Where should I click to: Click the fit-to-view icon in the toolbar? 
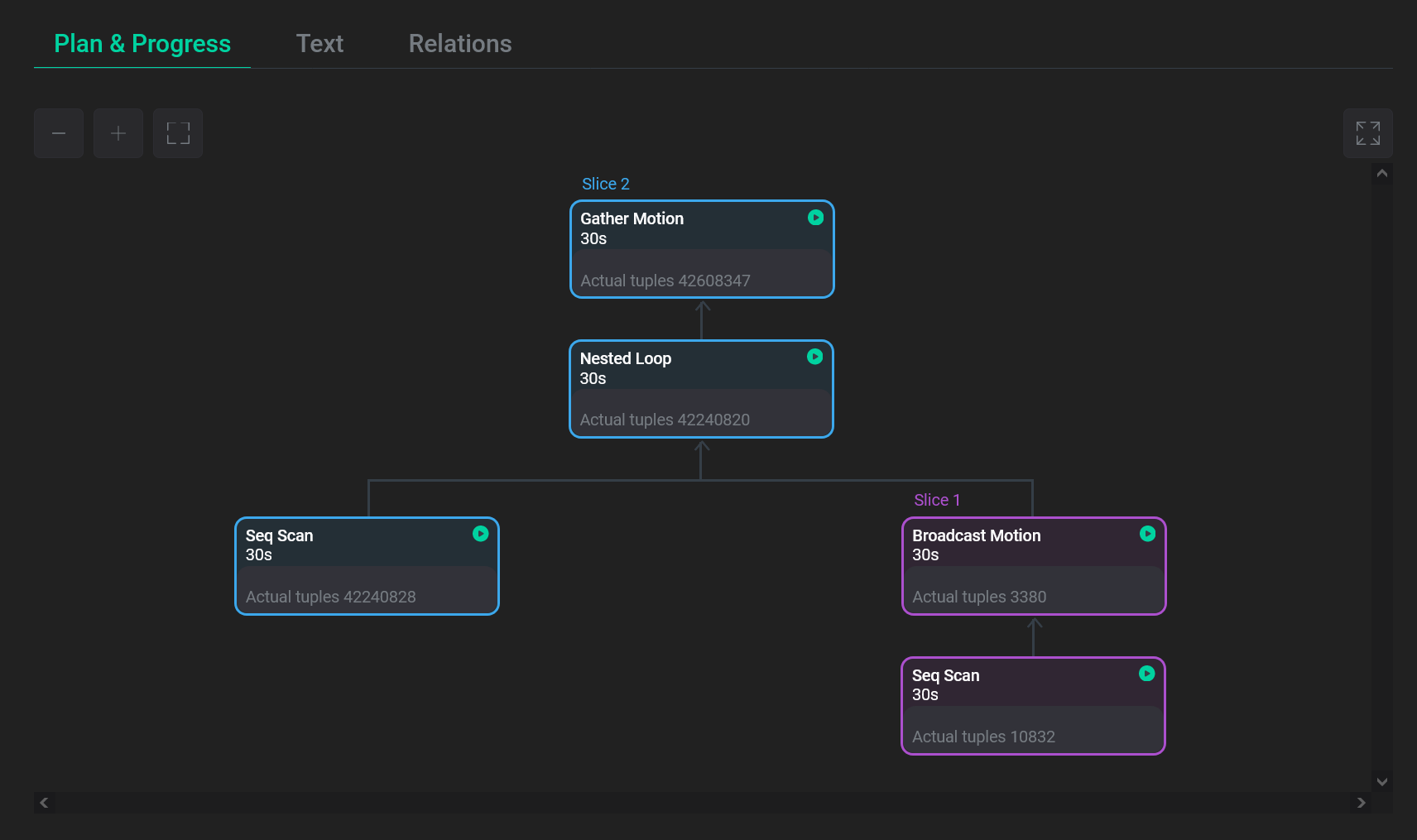[177, 132]
